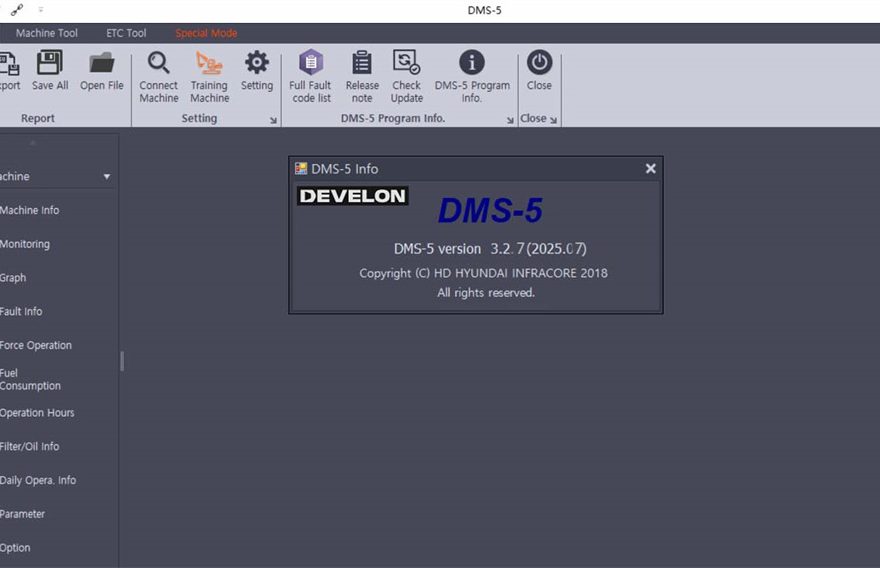This screenshot has height=568, width=880.
Task: Expand the DMS-5 Program Info group launcher
Action: click(x=510, y=120)
